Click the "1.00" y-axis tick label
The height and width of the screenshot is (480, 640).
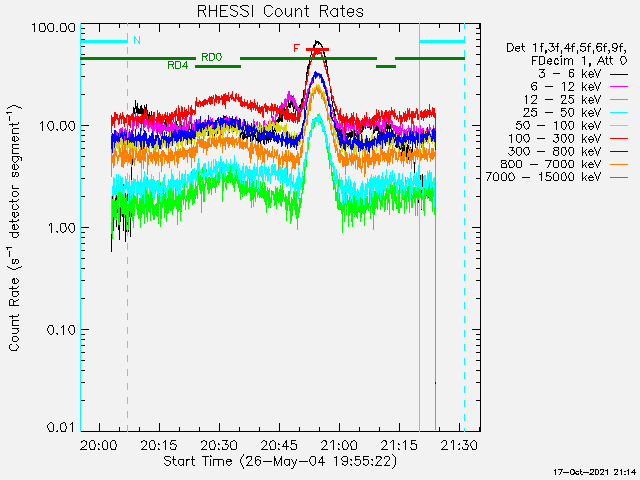click(62, 228)
